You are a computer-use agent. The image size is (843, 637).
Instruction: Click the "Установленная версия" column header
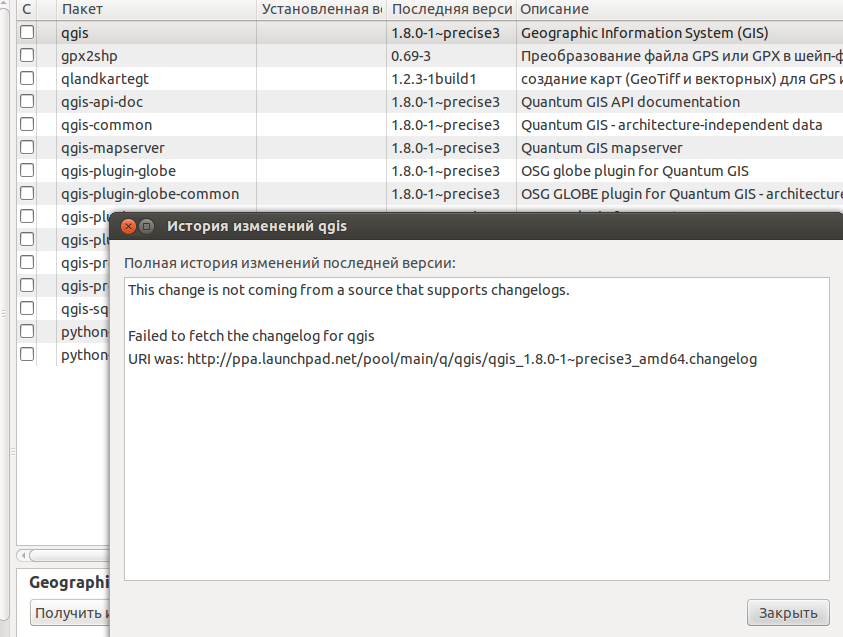pos(320,9)
